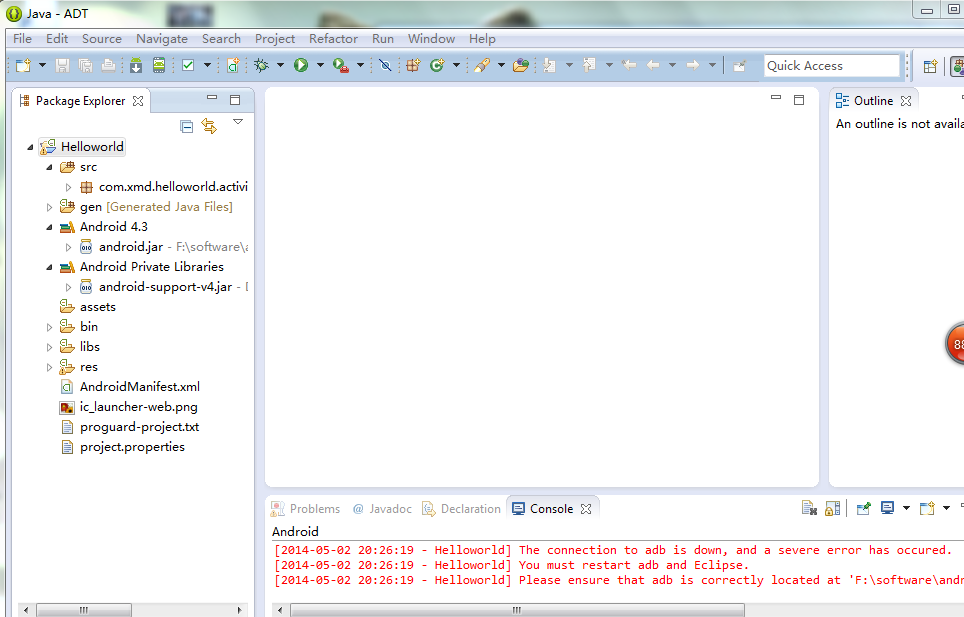
Task: Open the New wizard dropdown arrow
Action: coord(42,65)
